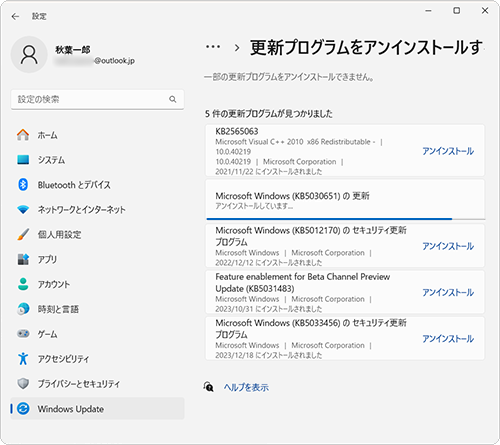Image resolution: width=500 pixels, height=445 pixels.
Task: Maximize the 設定 window
Action: tap(457, 11)
